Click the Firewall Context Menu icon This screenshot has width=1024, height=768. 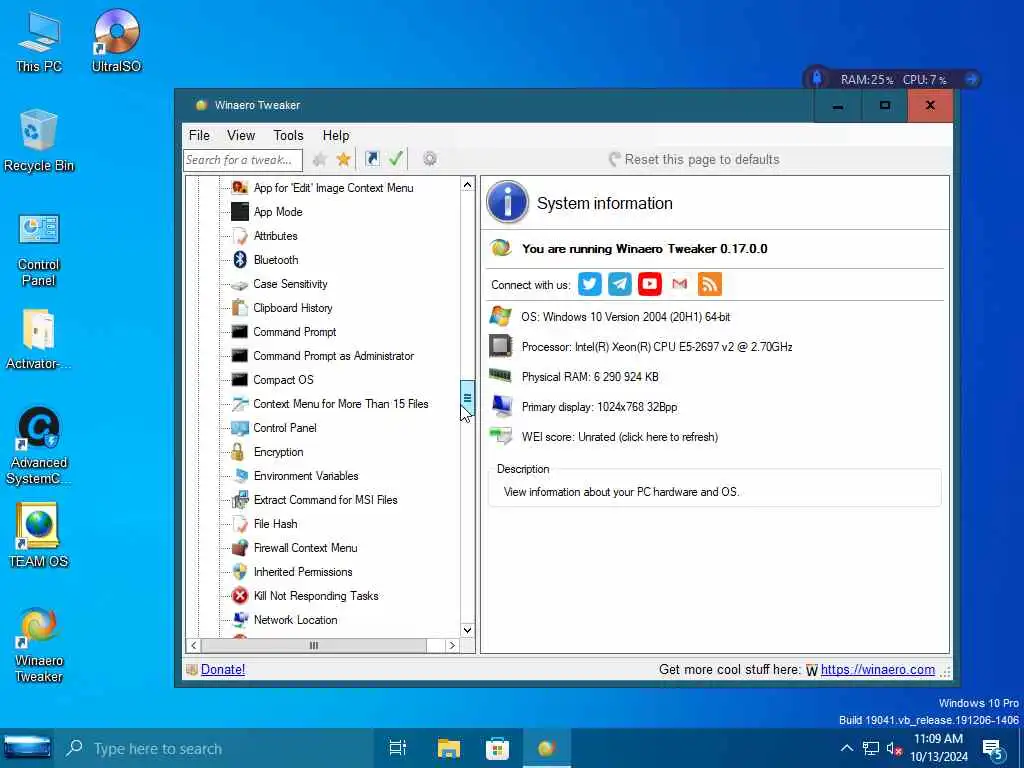[x=240, y=547]
